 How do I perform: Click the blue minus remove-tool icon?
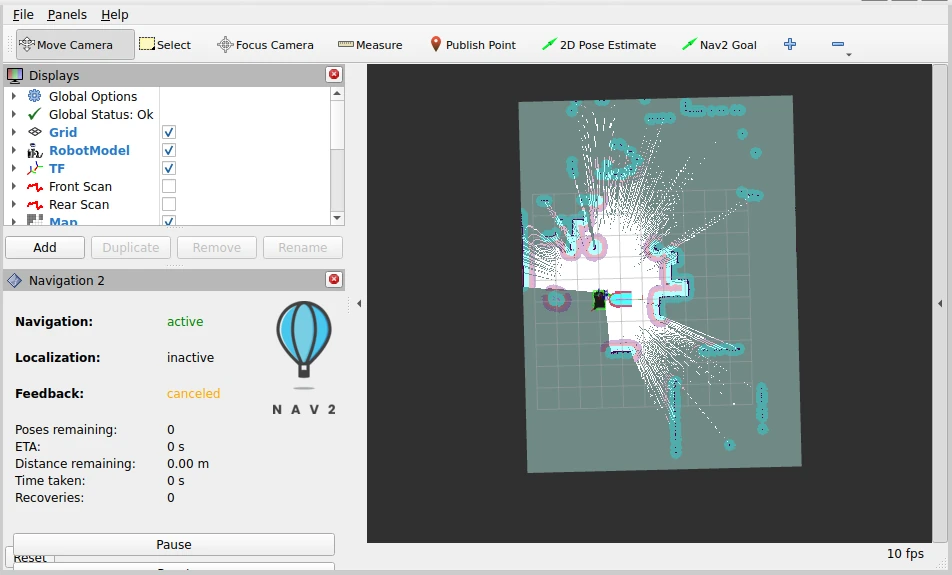coord(838,44)
